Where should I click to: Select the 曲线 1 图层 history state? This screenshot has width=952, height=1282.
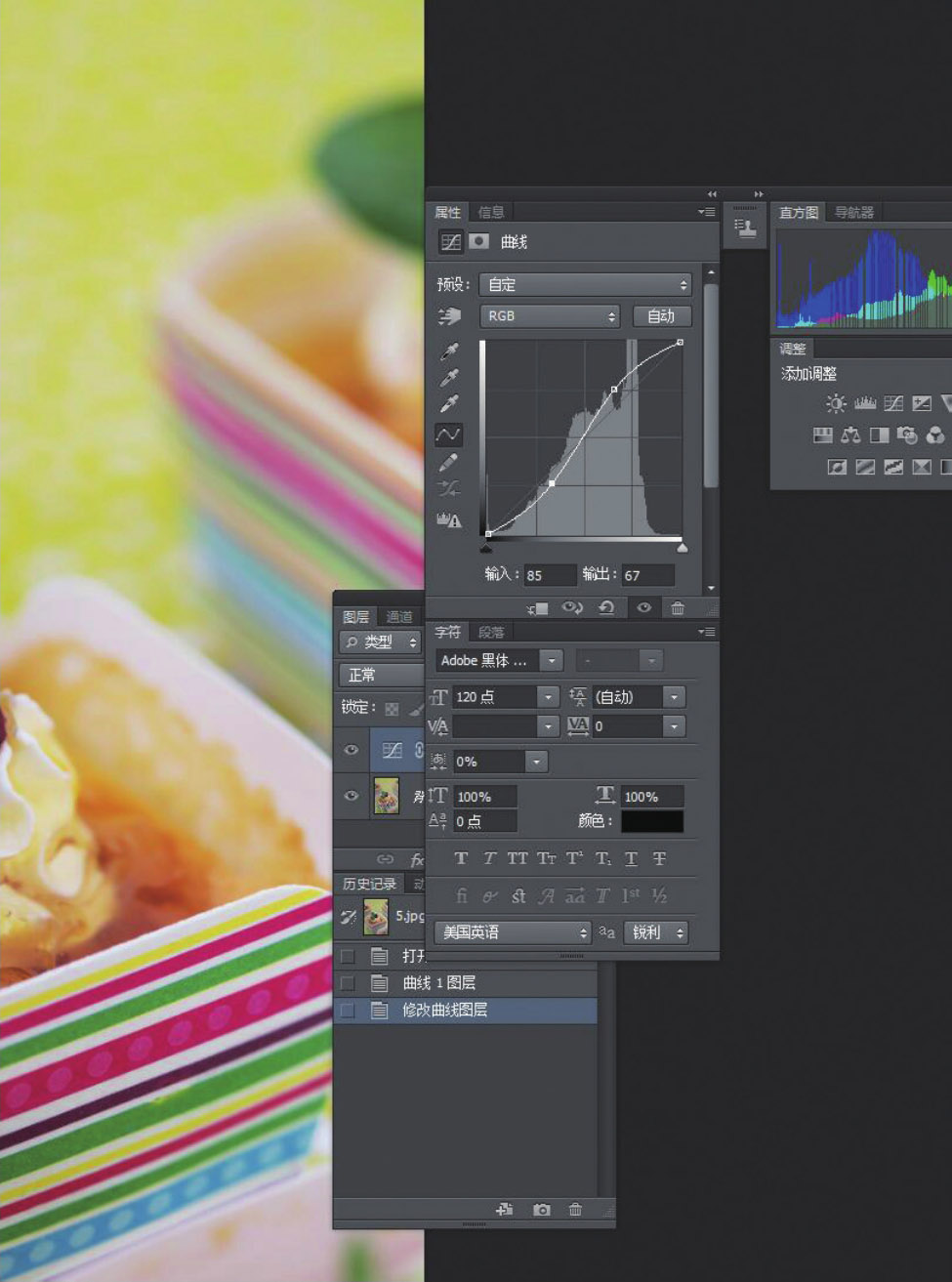pos(439,983)
